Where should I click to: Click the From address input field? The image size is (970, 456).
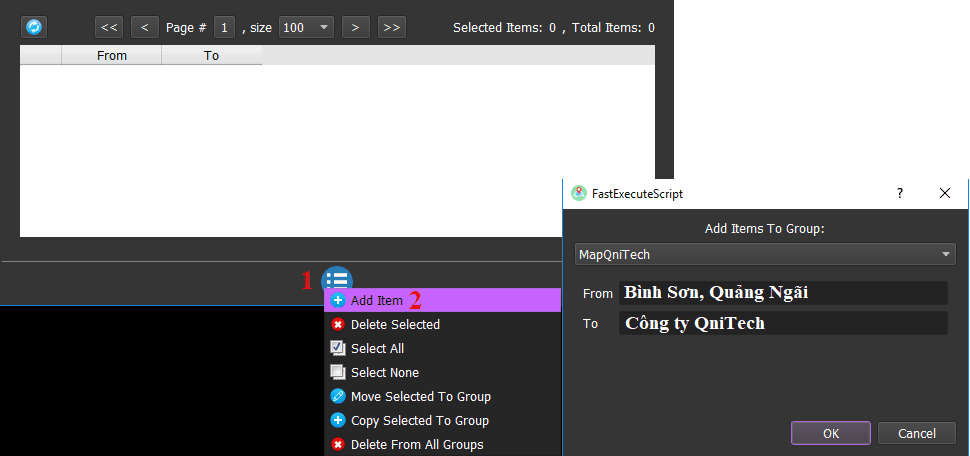[782, 293]
